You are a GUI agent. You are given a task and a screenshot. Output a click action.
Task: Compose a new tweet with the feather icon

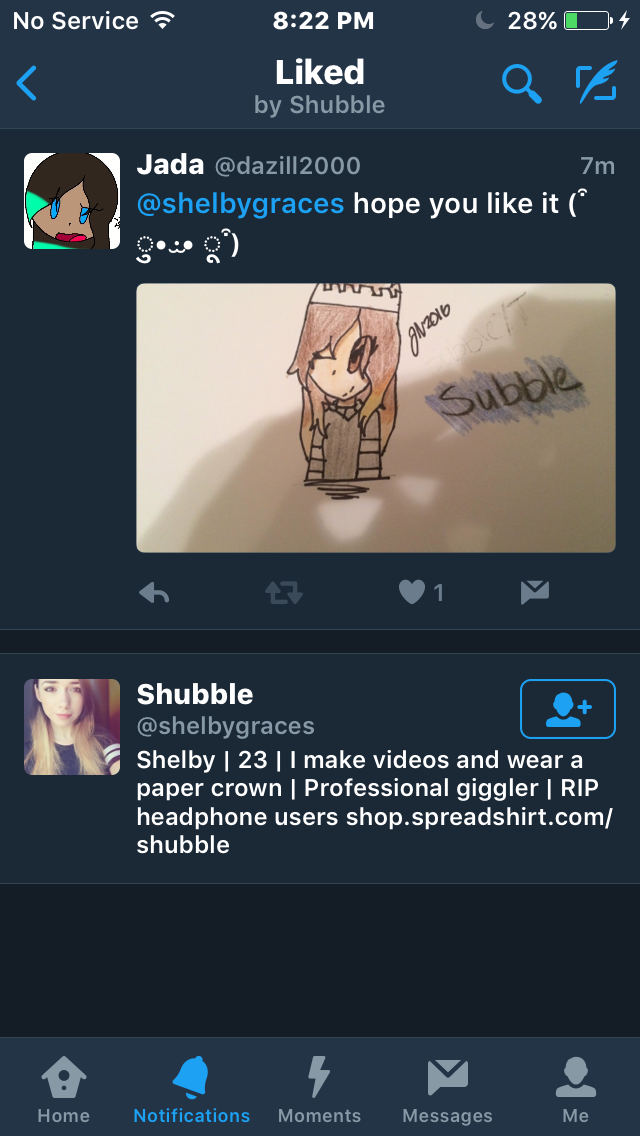point(597,82)
